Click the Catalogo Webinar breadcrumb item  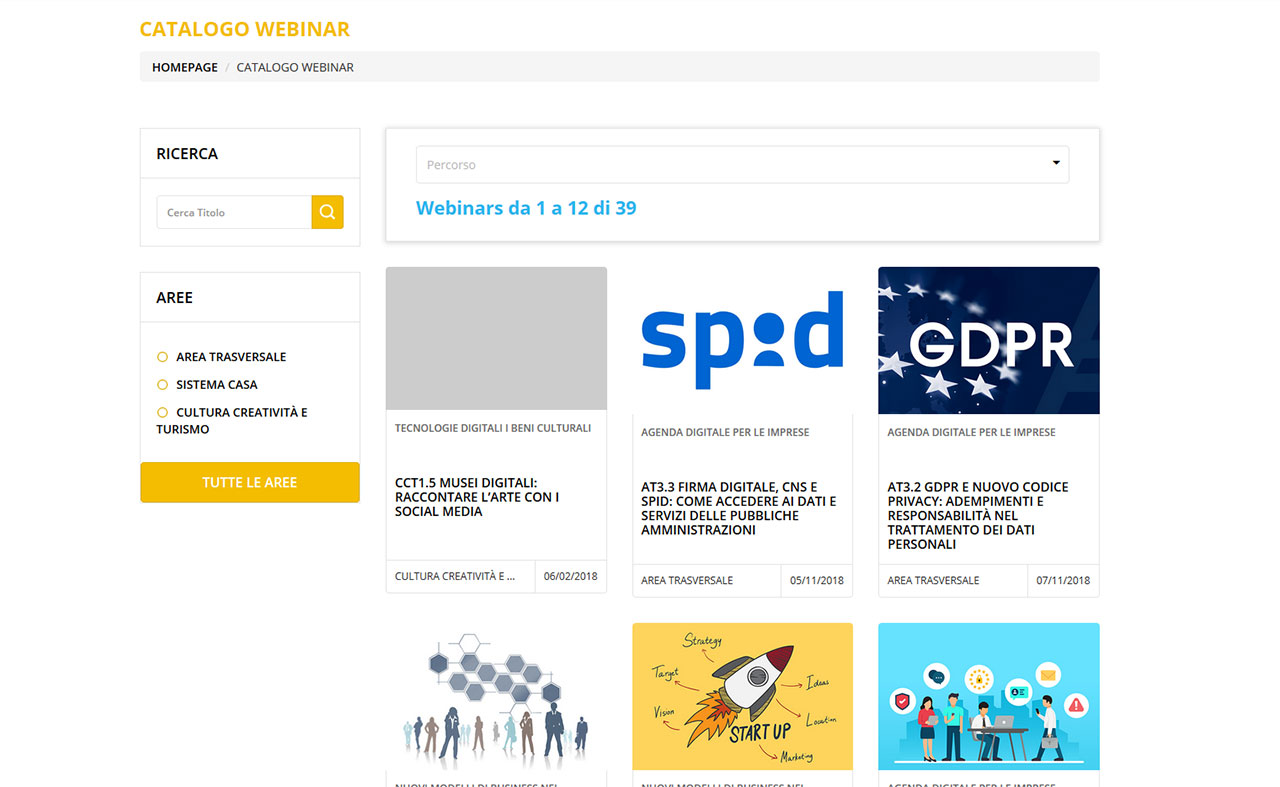pyautogui.click(x=295, y=68)
